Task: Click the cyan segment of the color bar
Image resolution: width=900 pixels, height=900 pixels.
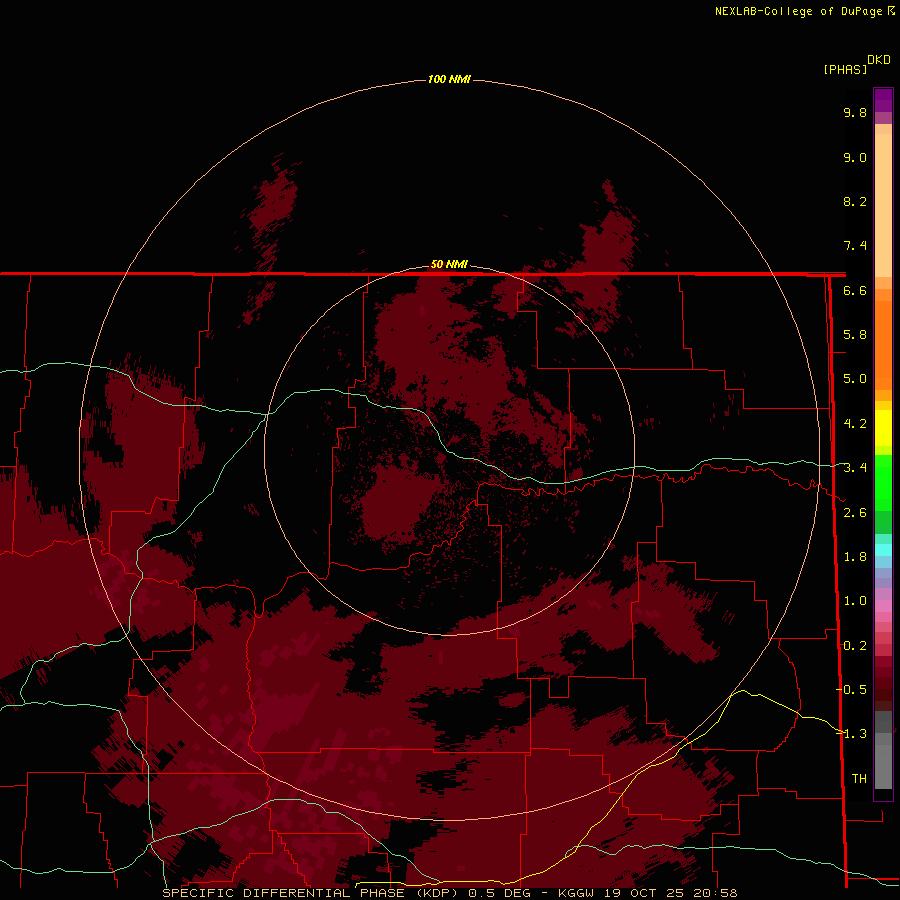Action: click(x=883, y=550)
